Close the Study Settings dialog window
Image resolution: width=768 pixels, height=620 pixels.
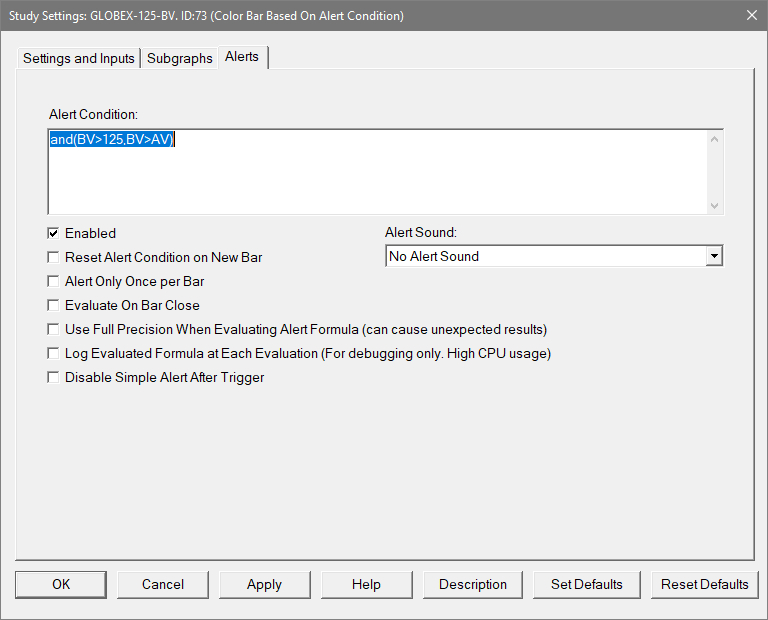coord(751,15)
